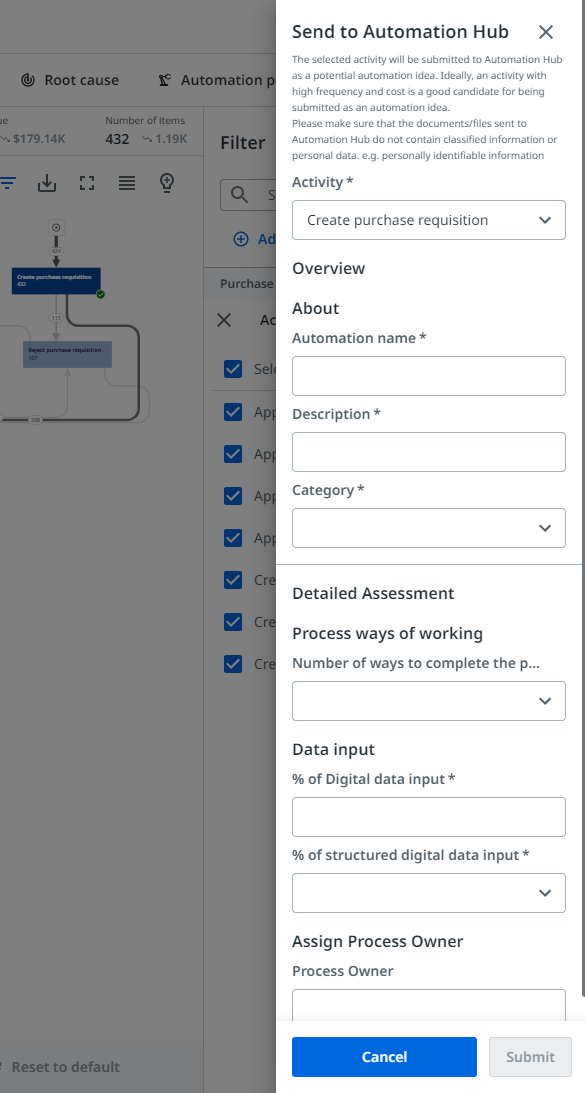Screen dimensions: 585x1093
Task: Close the Send to Automation Hub panel
Action: click(x=546, y=32)
